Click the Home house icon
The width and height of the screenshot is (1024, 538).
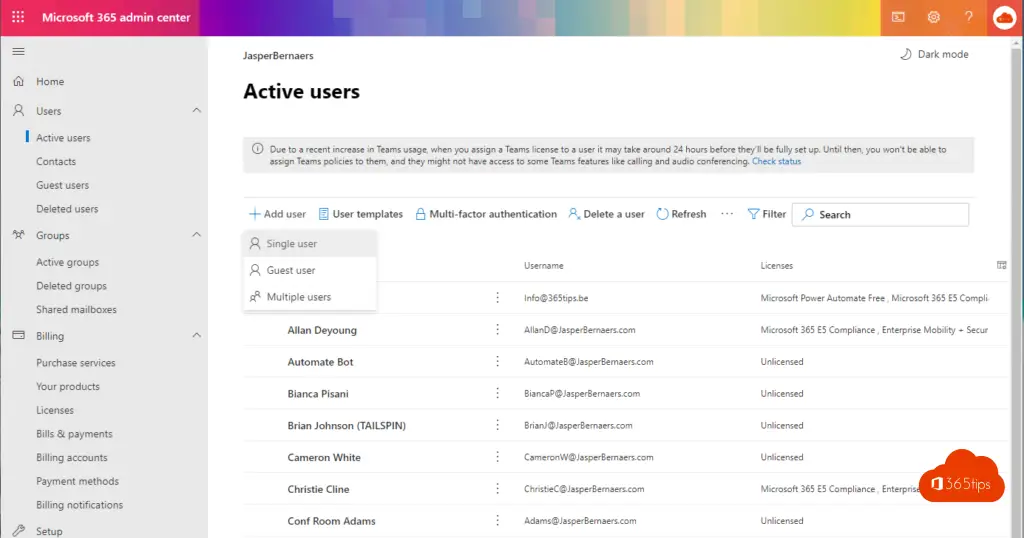point(18,81)
